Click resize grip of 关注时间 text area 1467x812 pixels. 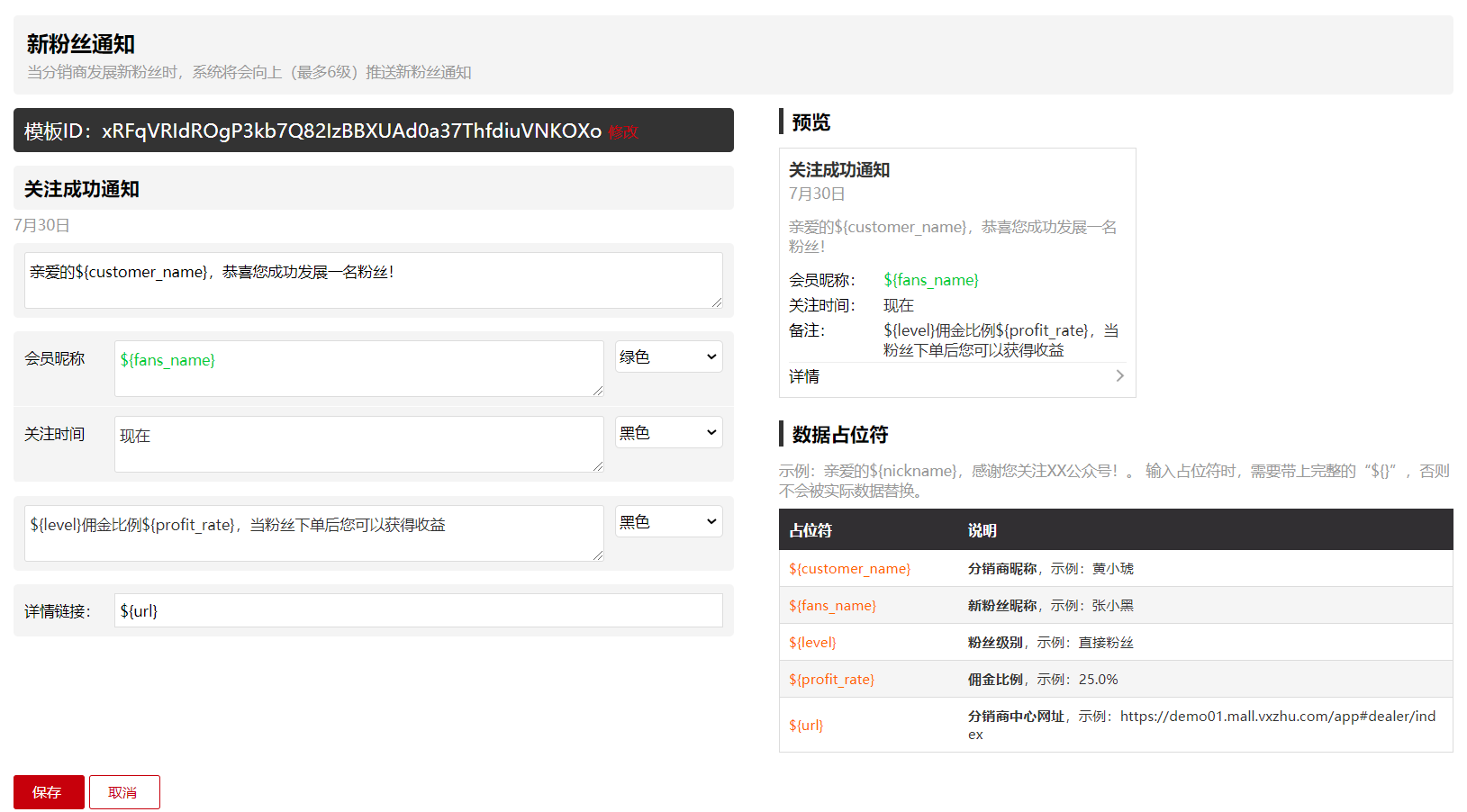coord(598,466)
